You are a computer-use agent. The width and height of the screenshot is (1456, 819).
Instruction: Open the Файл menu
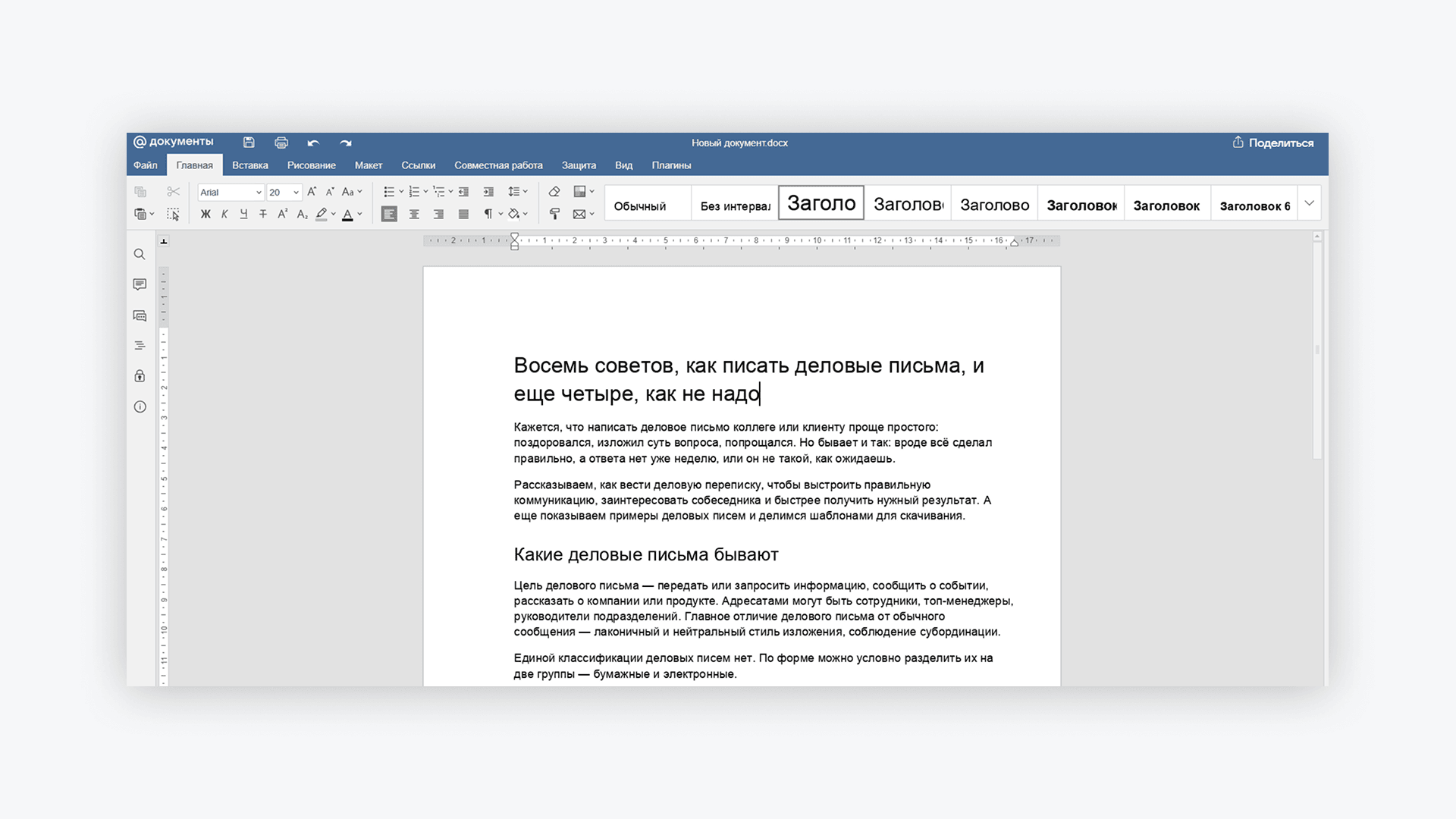pos(146,165)
